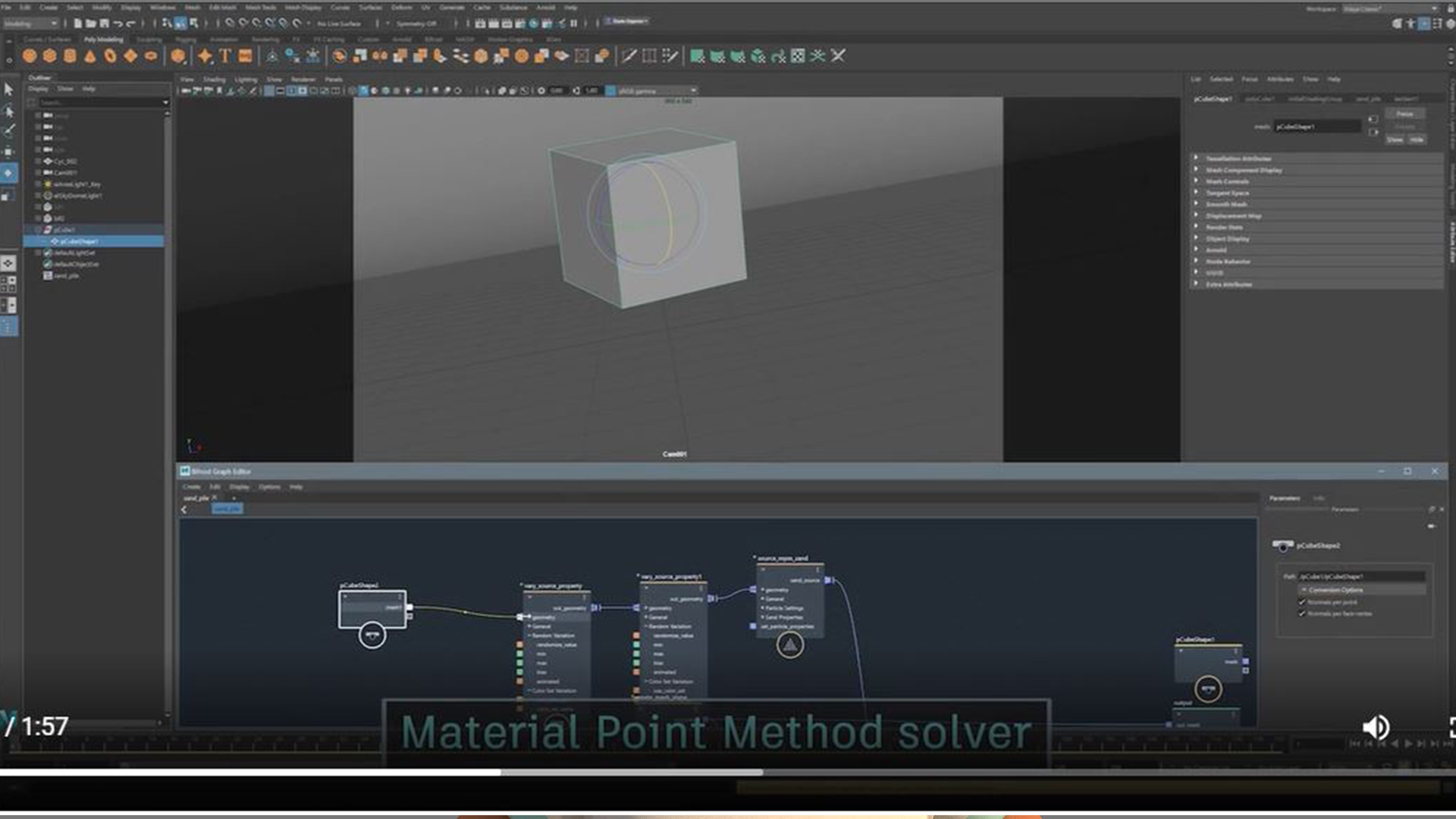Toggle viewport color management blue icon

[610, 90]
